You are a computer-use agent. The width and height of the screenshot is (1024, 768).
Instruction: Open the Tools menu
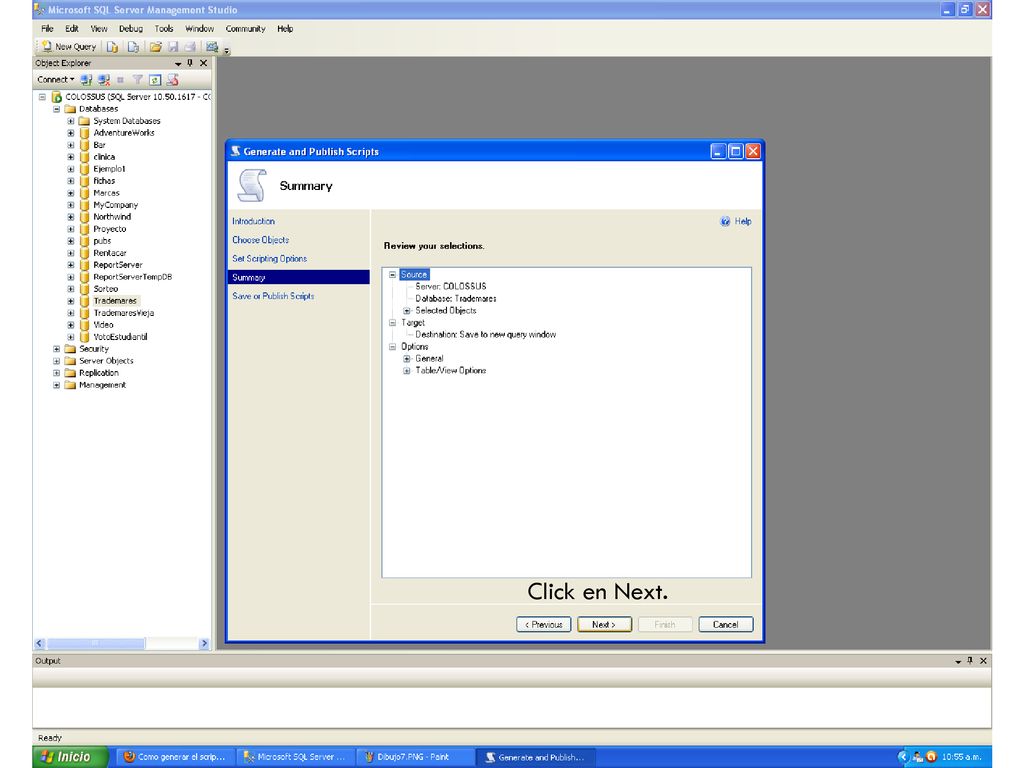(164, 29)
